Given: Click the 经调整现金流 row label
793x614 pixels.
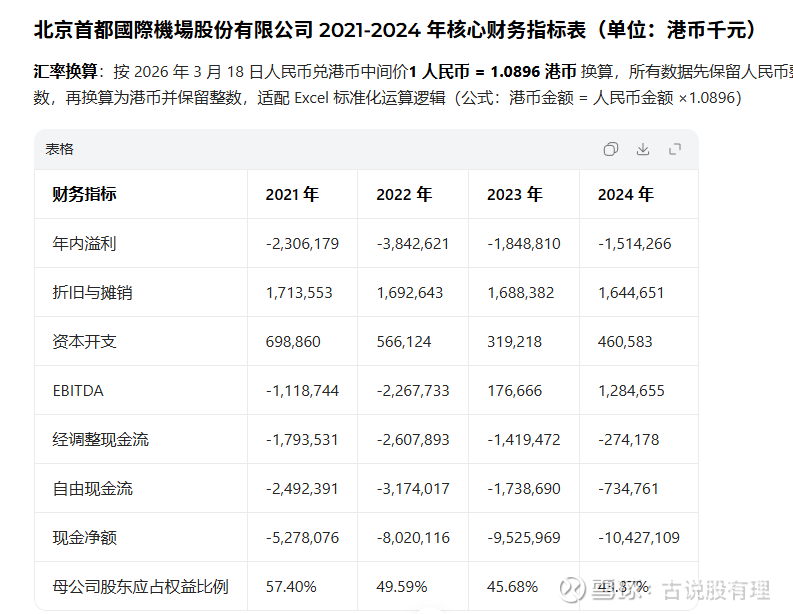Looking at the screenshot, I should click(101, 440).
